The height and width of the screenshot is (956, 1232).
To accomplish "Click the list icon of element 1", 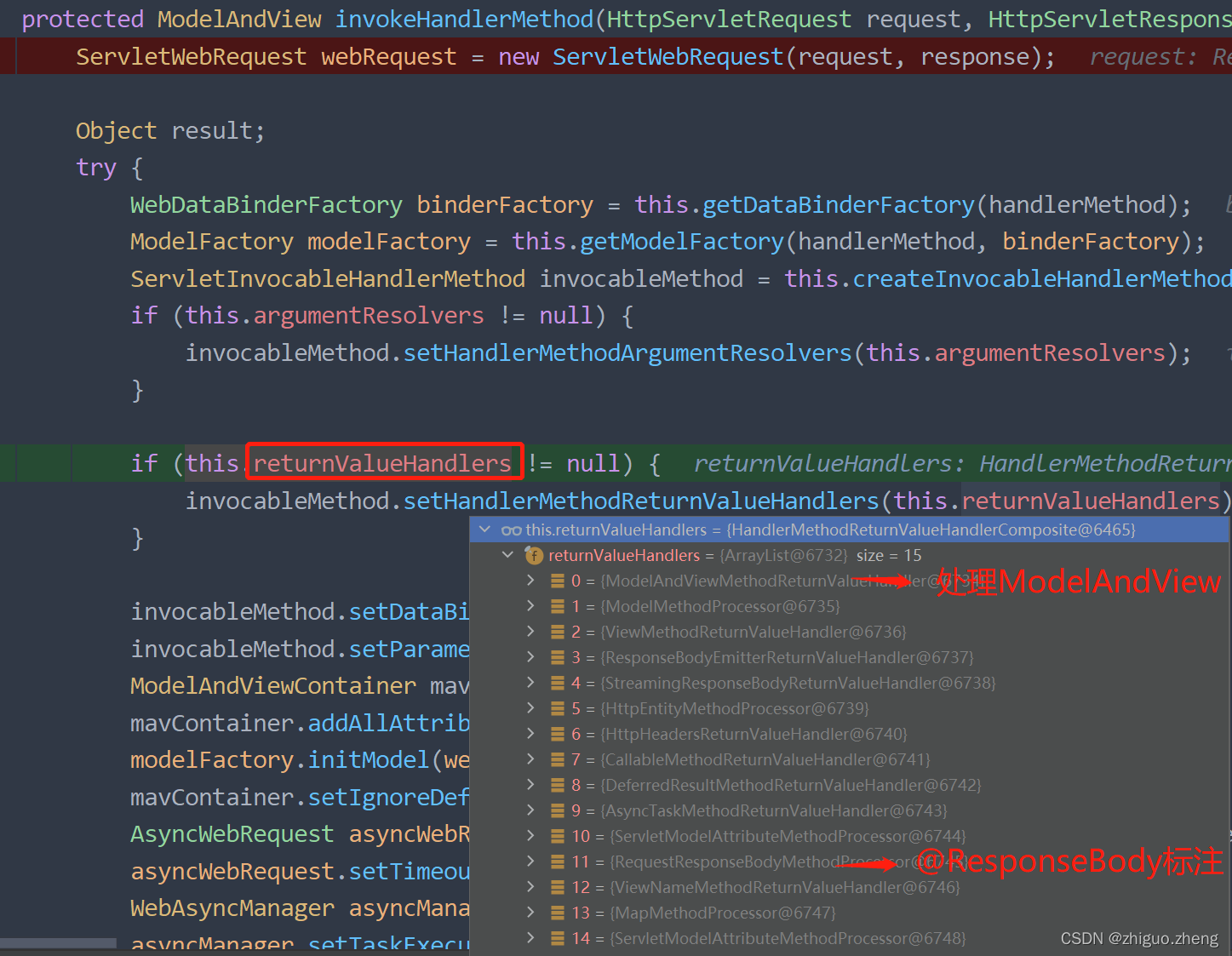I will tap(558, 606).
